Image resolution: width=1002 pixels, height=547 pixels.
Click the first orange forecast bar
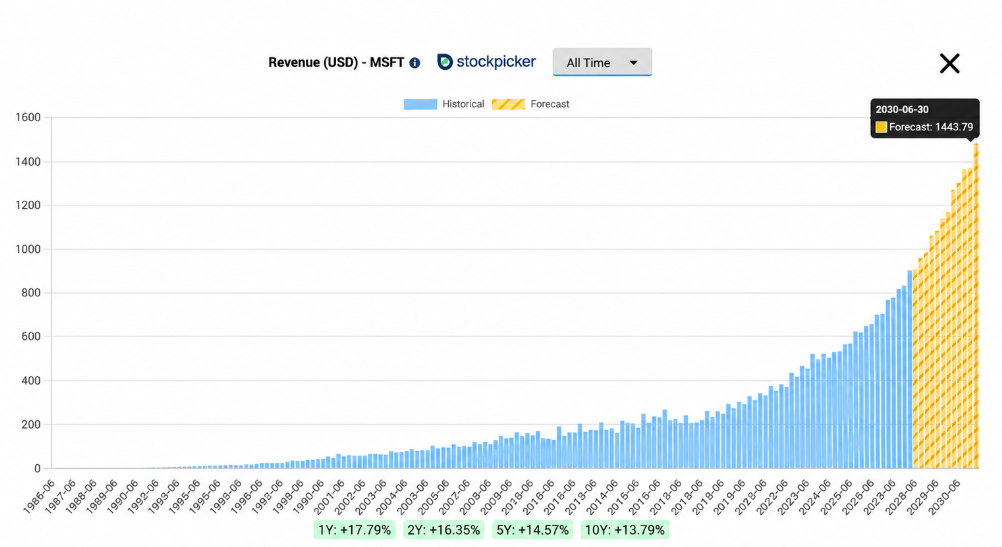coord(916,369)
